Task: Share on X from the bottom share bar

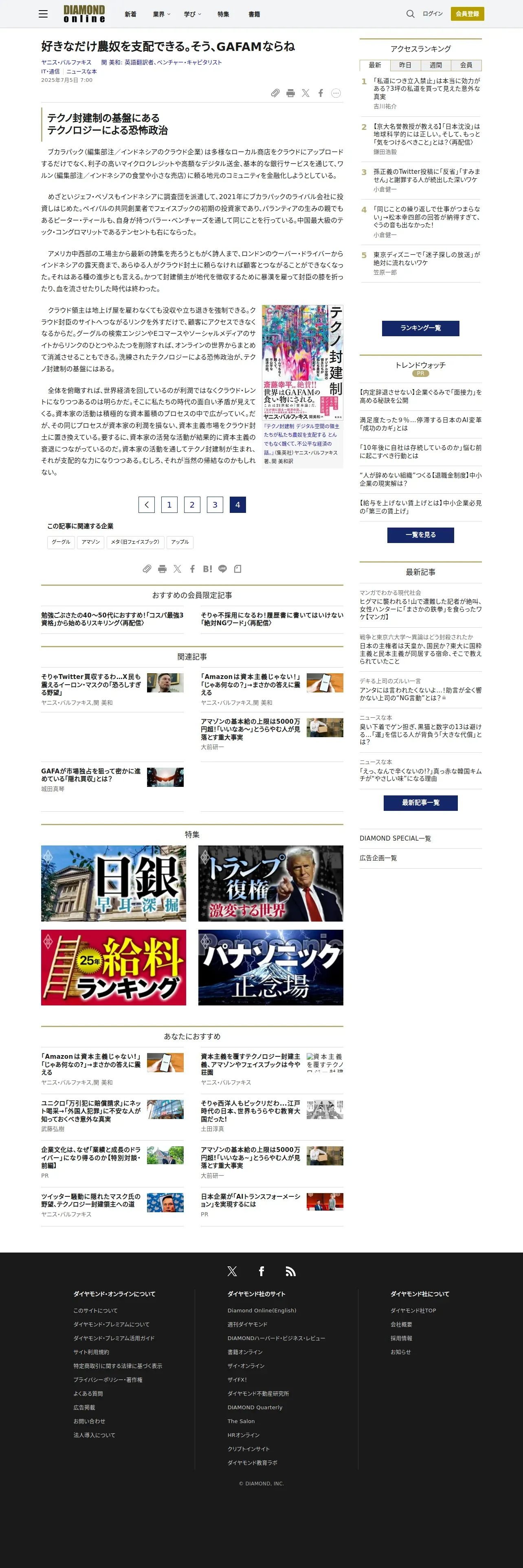Action: point(177,569)
